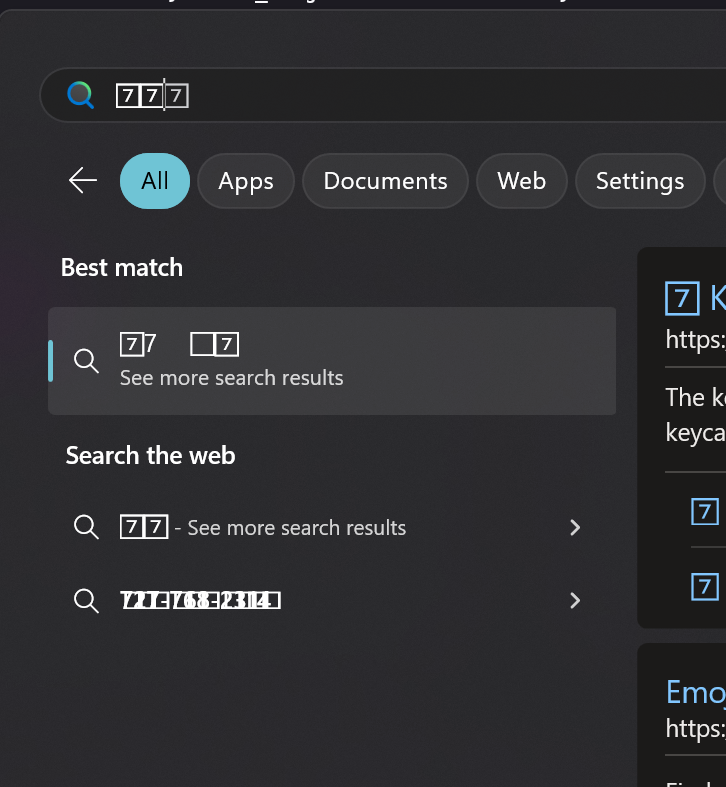
Task: Click the first keycap 7 sub-link in preview list
Action: point(705,511)
